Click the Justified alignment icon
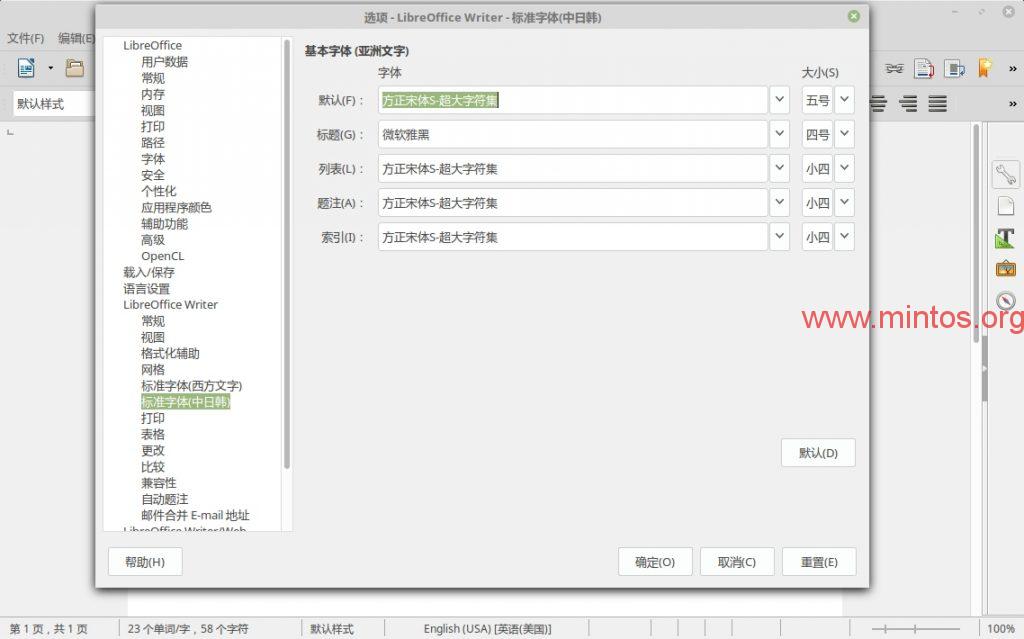Image resolution: width=1024 pixels, height=639 pixels. pos(938,103)
